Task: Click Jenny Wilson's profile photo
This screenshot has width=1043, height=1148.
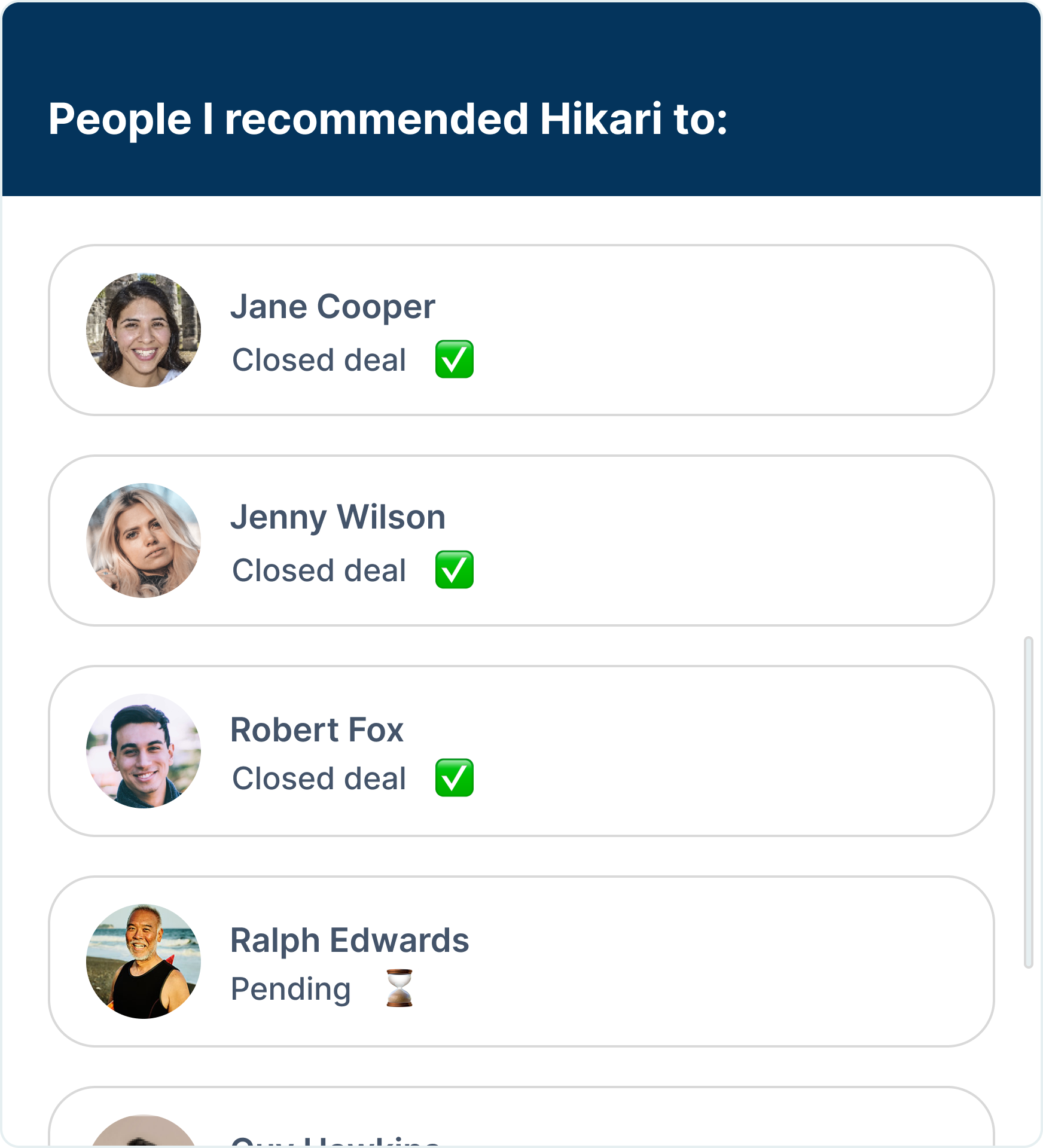Action: tap(144, 541)
